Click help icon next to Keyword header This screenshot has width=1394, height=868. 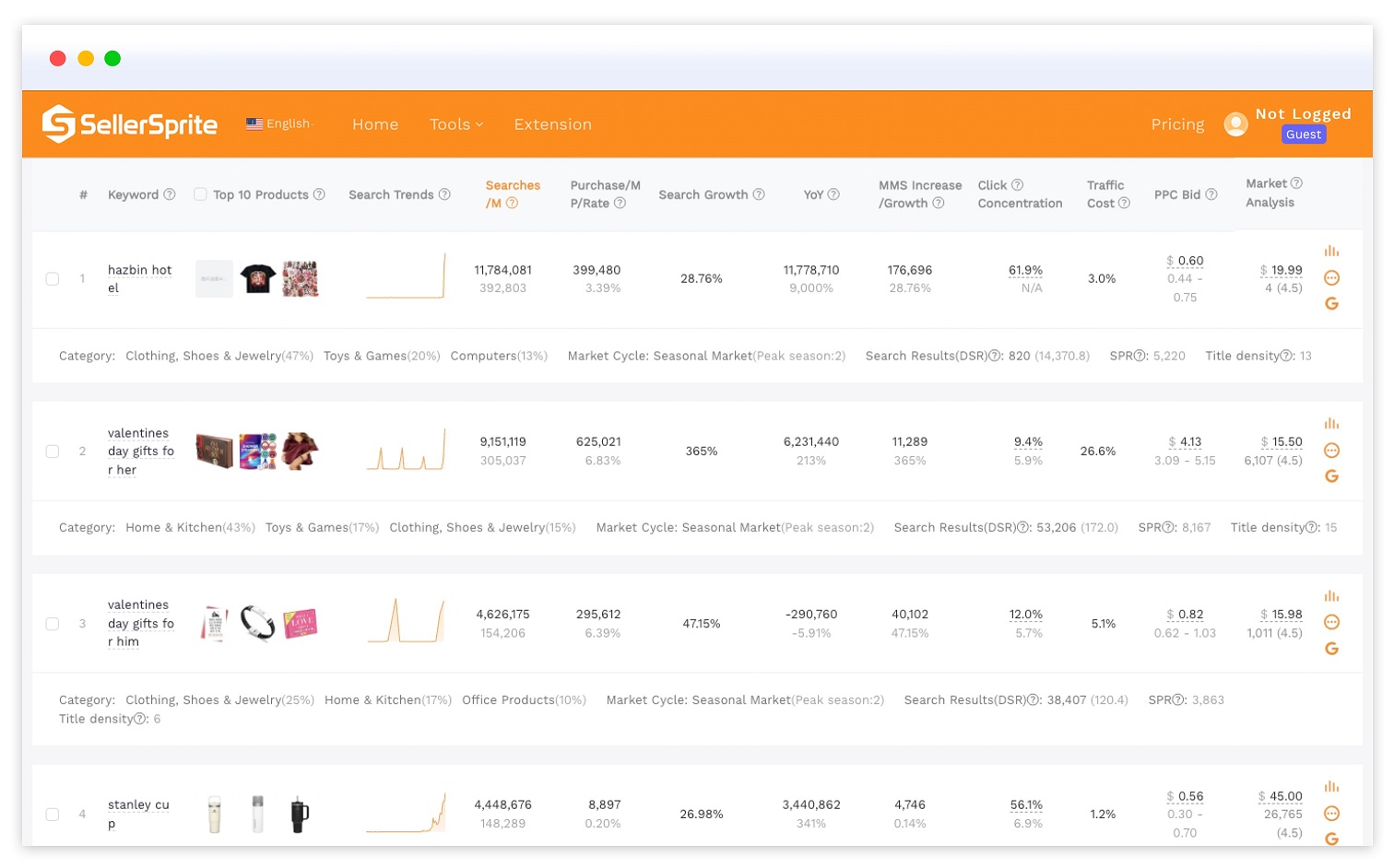pos(170,194)
